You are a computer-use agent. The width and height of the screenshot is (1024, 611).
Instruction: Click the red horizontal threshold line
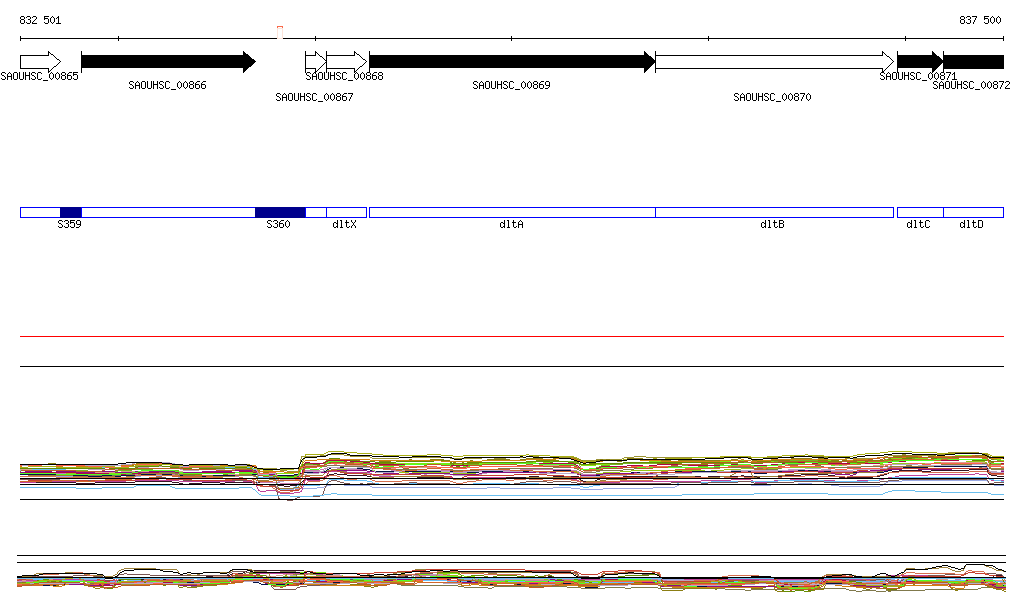coord(512,336)
